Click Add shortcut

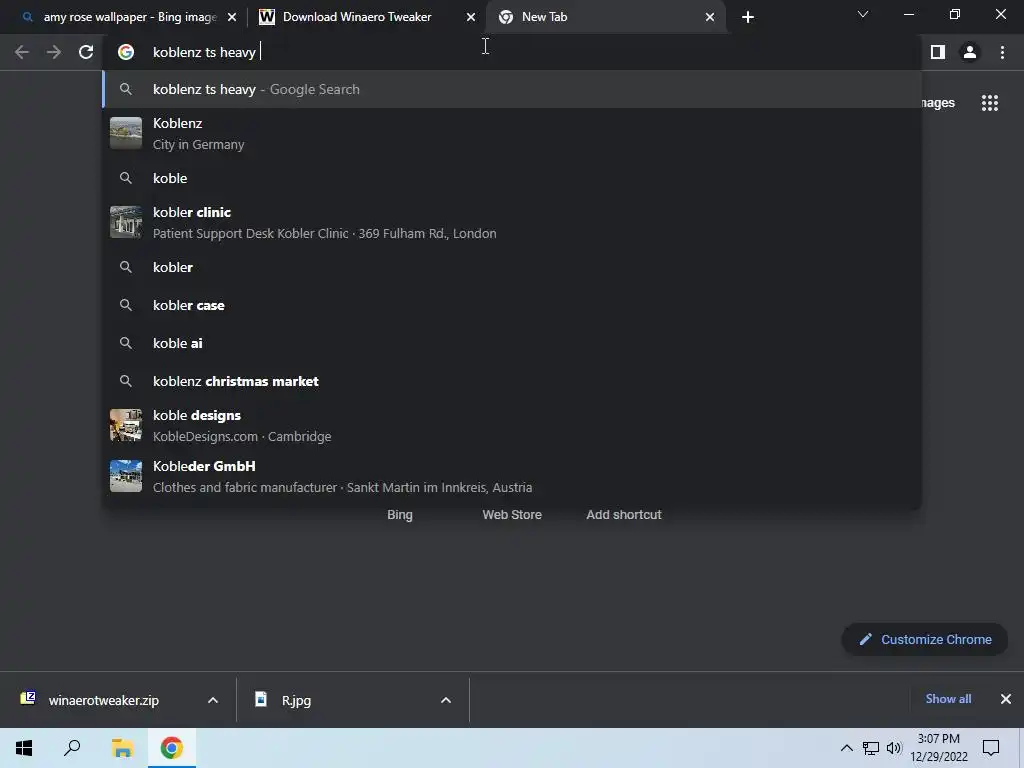pos(624,515)
